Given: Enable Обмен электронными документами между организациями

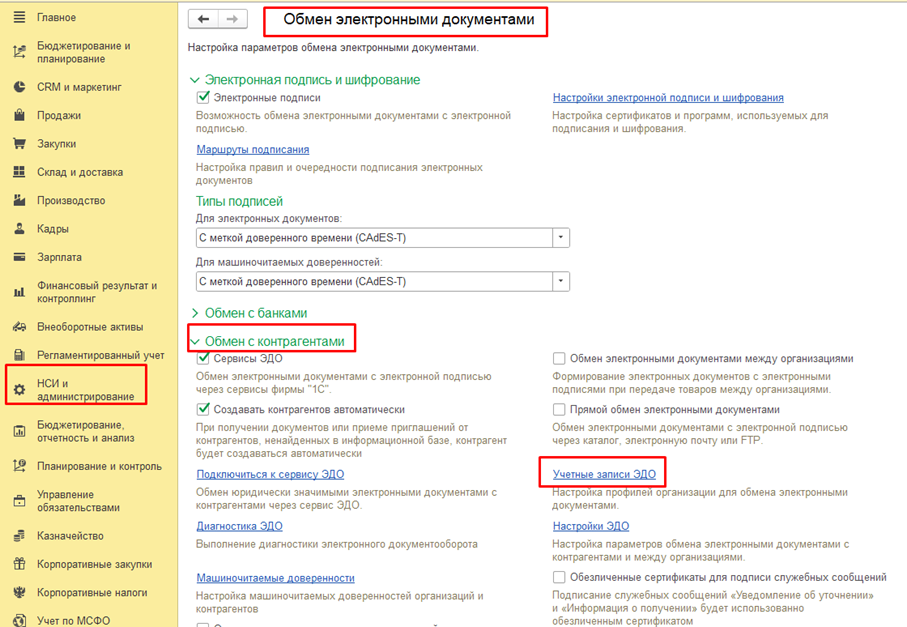Looking at the screenshot, I should (x=559, y=359).
